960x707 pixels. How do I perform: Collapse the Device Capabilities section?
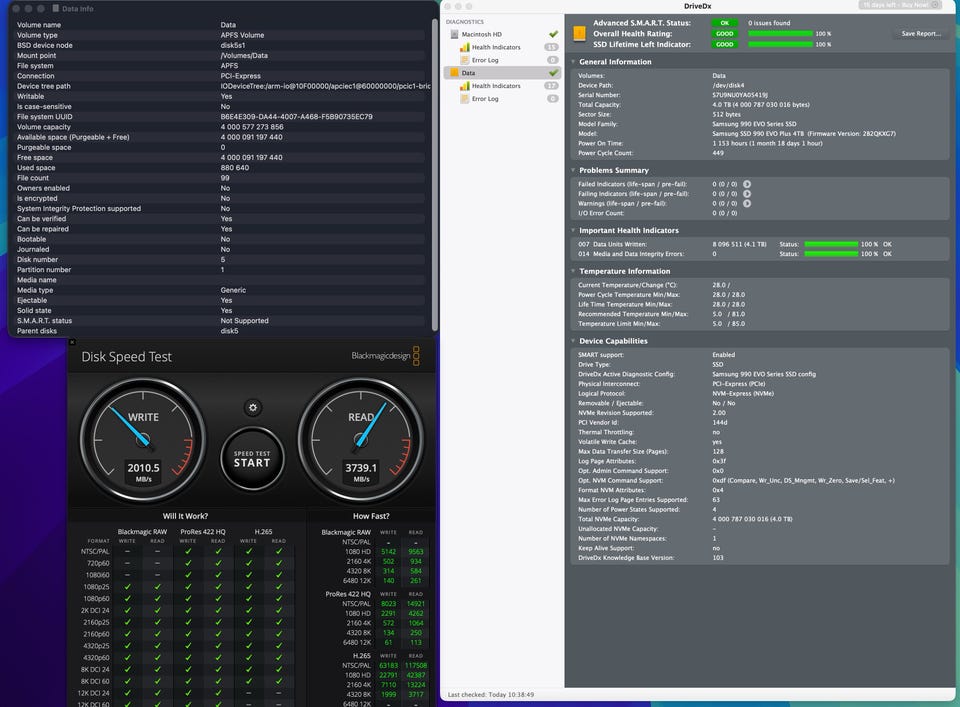coord(574,341)
